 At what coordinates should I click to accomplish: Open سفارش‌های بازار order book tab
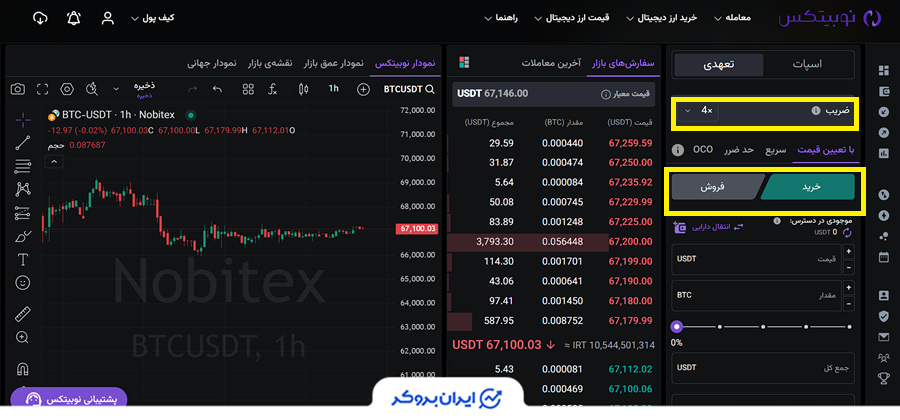point(624,63)
